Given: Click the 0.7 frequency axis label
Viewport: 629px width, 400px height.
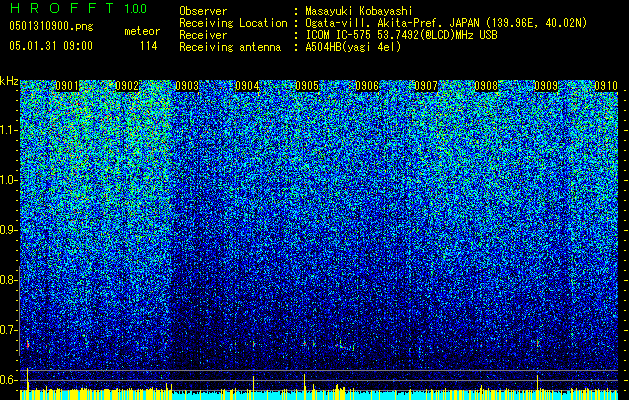Looking at the screenshot, I should tap(8, 330).
